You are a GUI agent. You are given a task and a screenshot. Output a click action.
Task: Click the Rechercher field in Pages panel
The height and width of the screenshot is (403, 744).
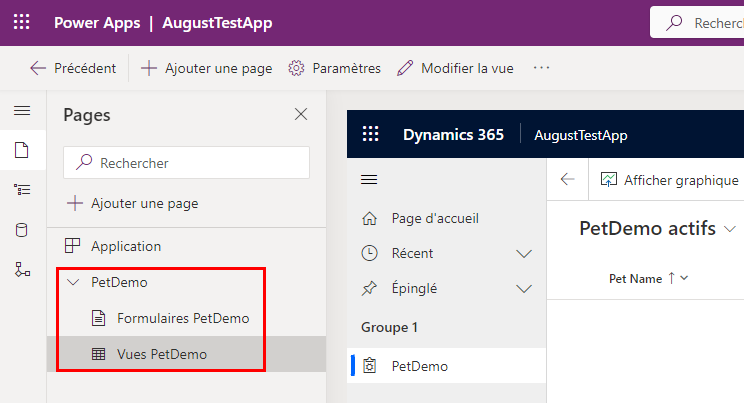186,163
